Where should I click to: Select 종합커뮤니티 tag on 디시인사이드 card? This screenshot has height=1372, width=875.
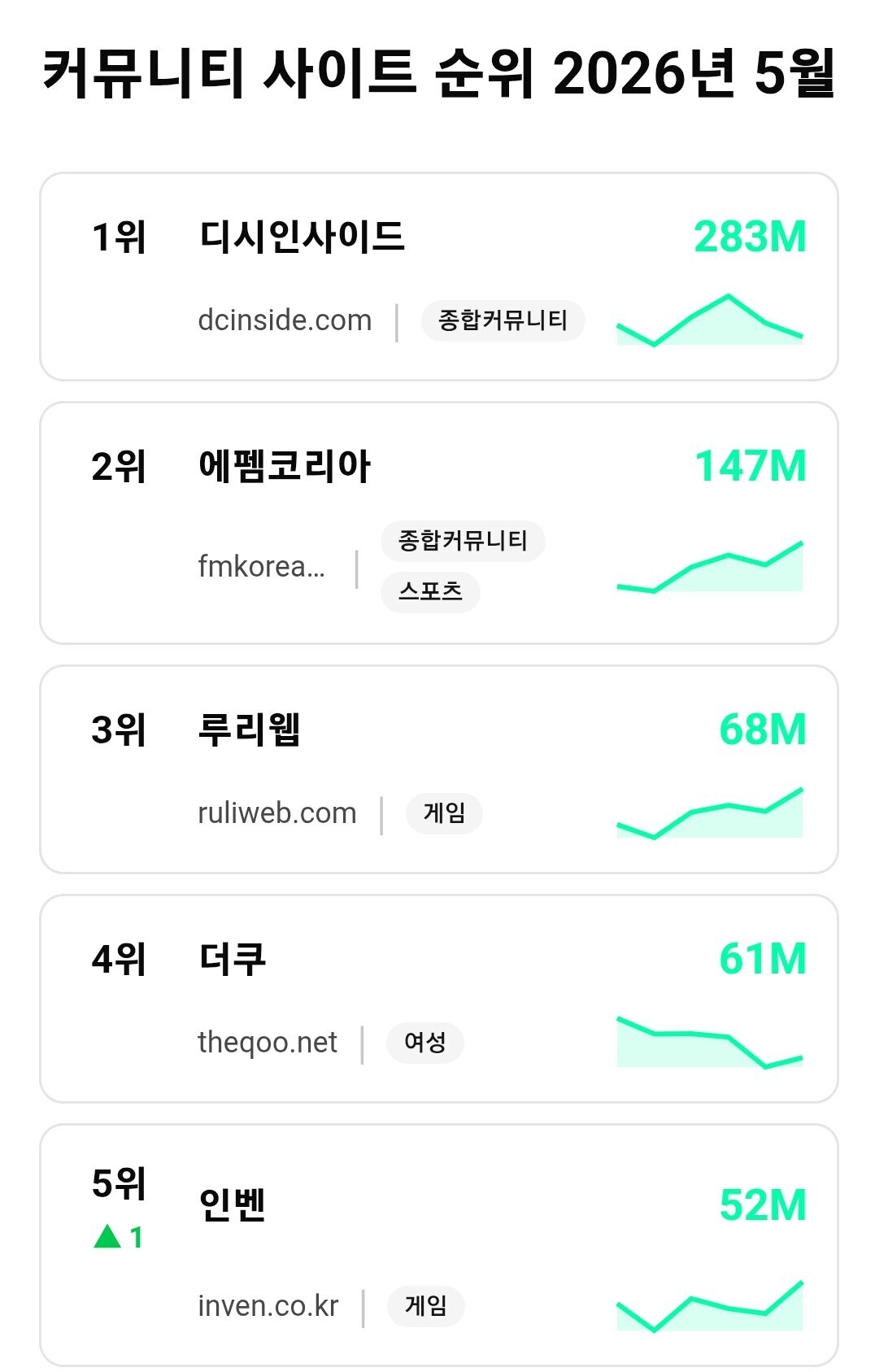[503, 320]
